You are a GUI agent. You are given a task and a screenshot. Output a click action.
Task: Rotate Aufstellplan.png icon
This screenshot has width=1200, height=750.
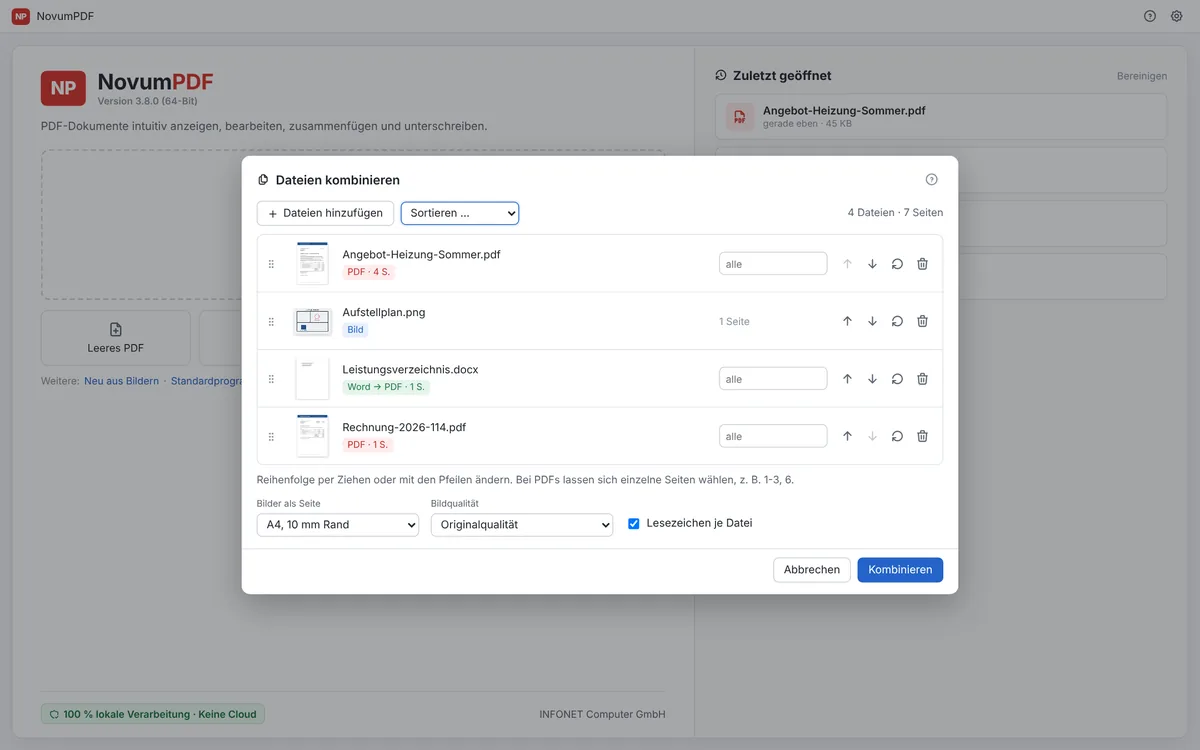point(897,321)
